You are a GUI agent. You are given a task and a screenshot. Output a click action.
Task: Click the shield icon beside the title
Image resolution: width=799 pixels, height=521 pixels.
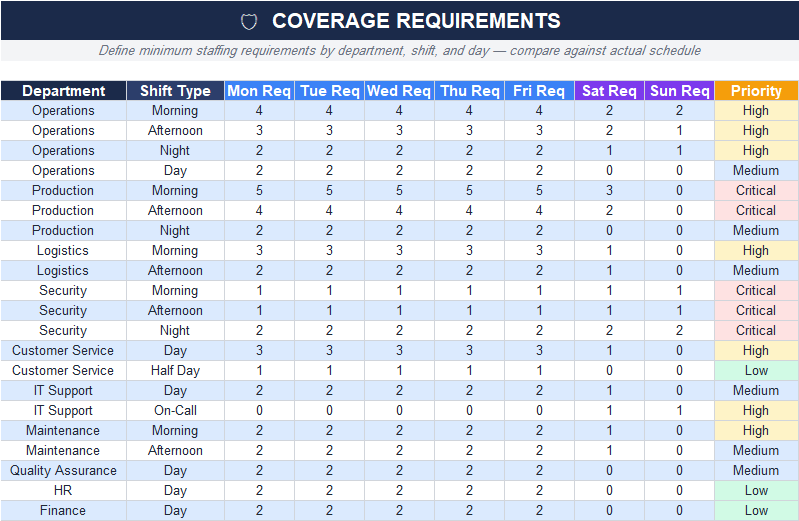pos(249,21)
